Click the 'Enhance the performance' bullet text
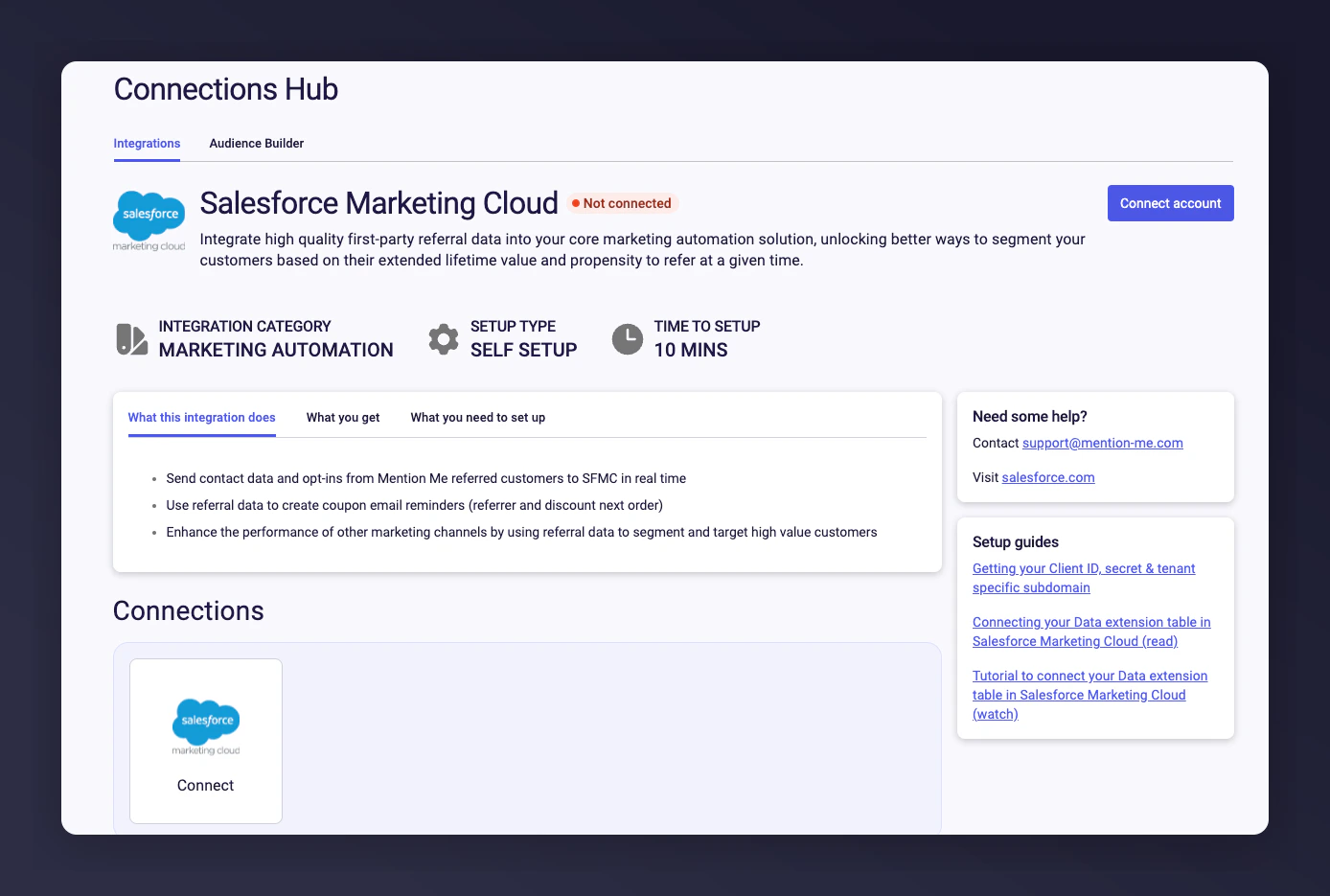 (x=521, y=532)
